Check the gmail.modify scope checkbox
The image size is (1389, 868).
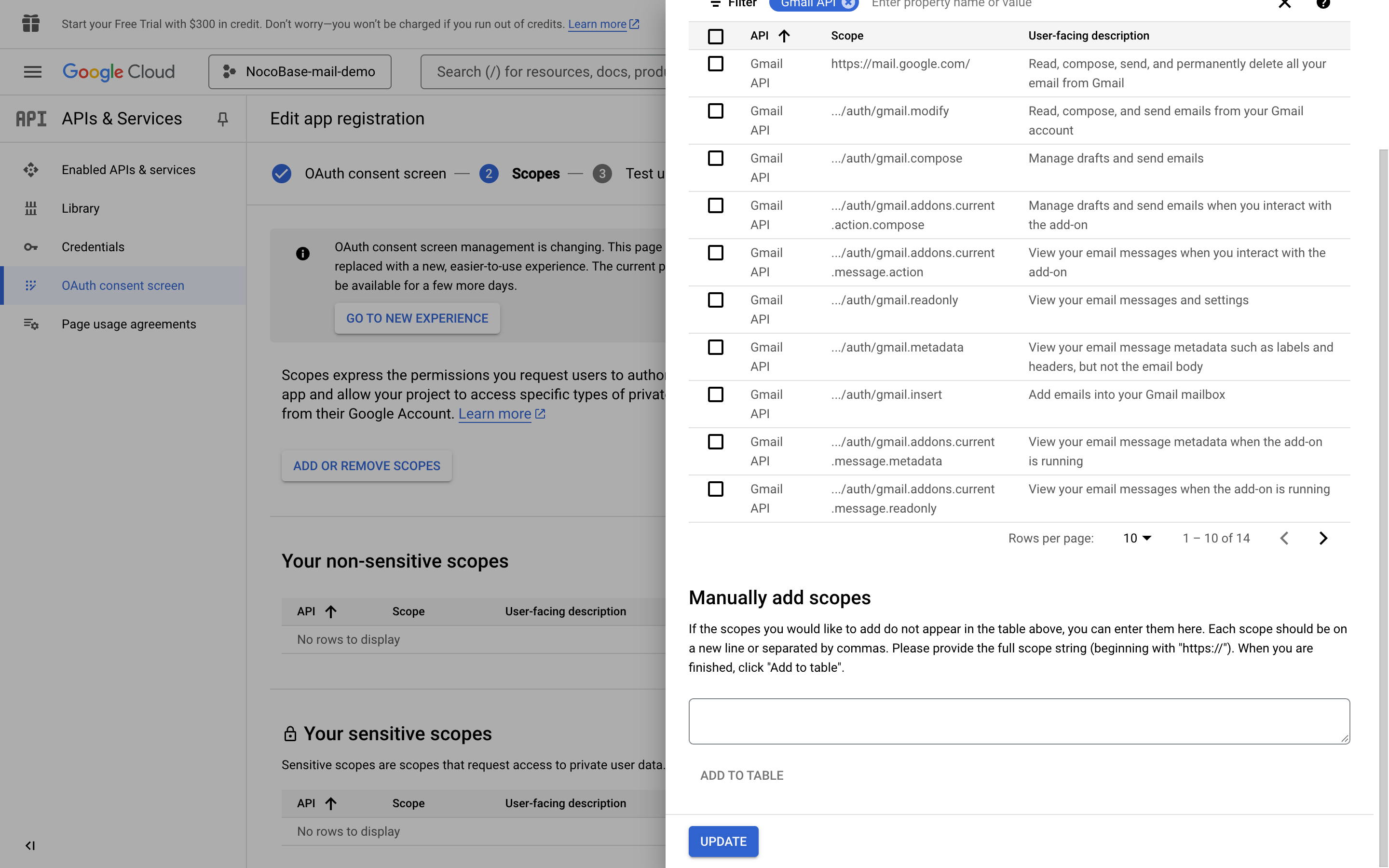point(715,111)
